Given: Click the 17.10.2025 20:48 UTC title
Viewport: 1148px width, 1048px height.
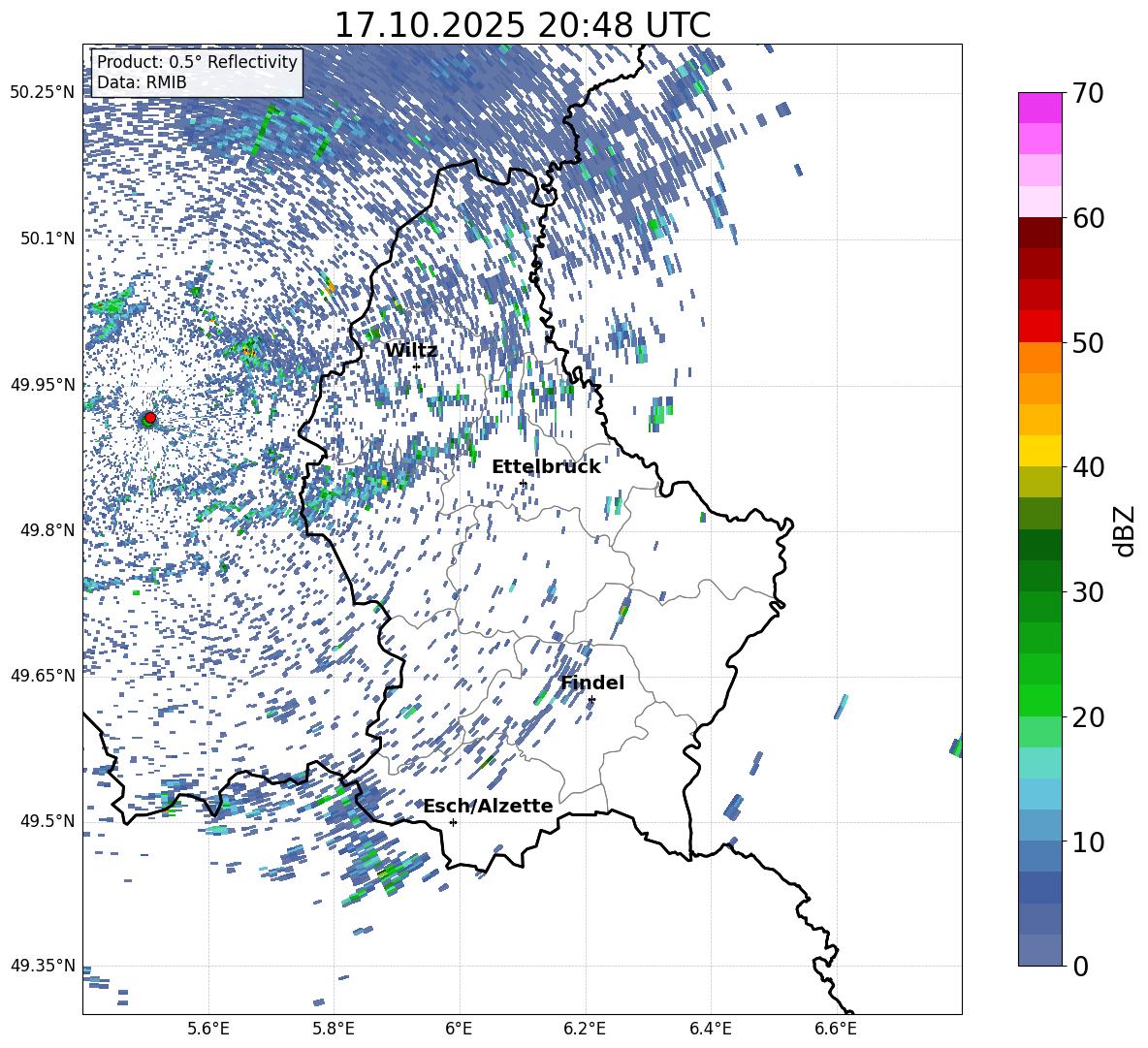Looking at the screenshot, I should [x=522, y=25].
